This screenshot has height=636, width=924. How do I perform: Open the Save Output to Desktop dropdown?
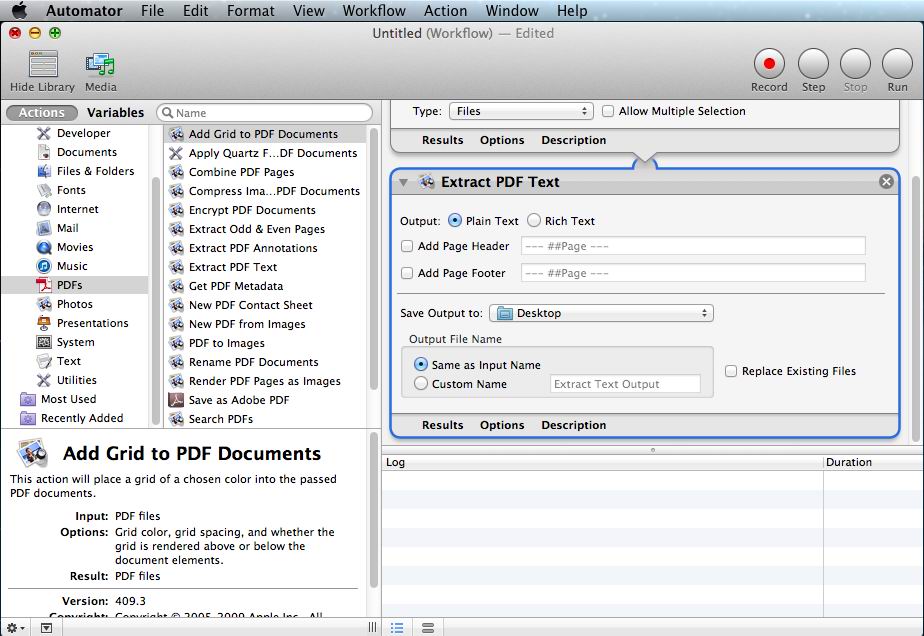[x=603, y=313]
